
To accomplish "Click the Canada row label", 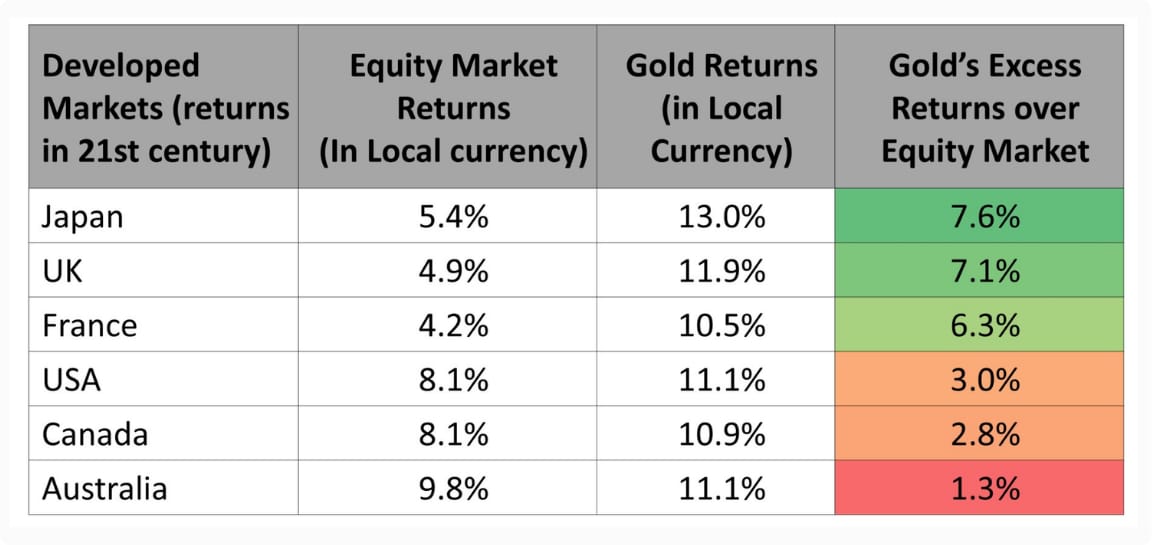I will [x=95, y=433].
